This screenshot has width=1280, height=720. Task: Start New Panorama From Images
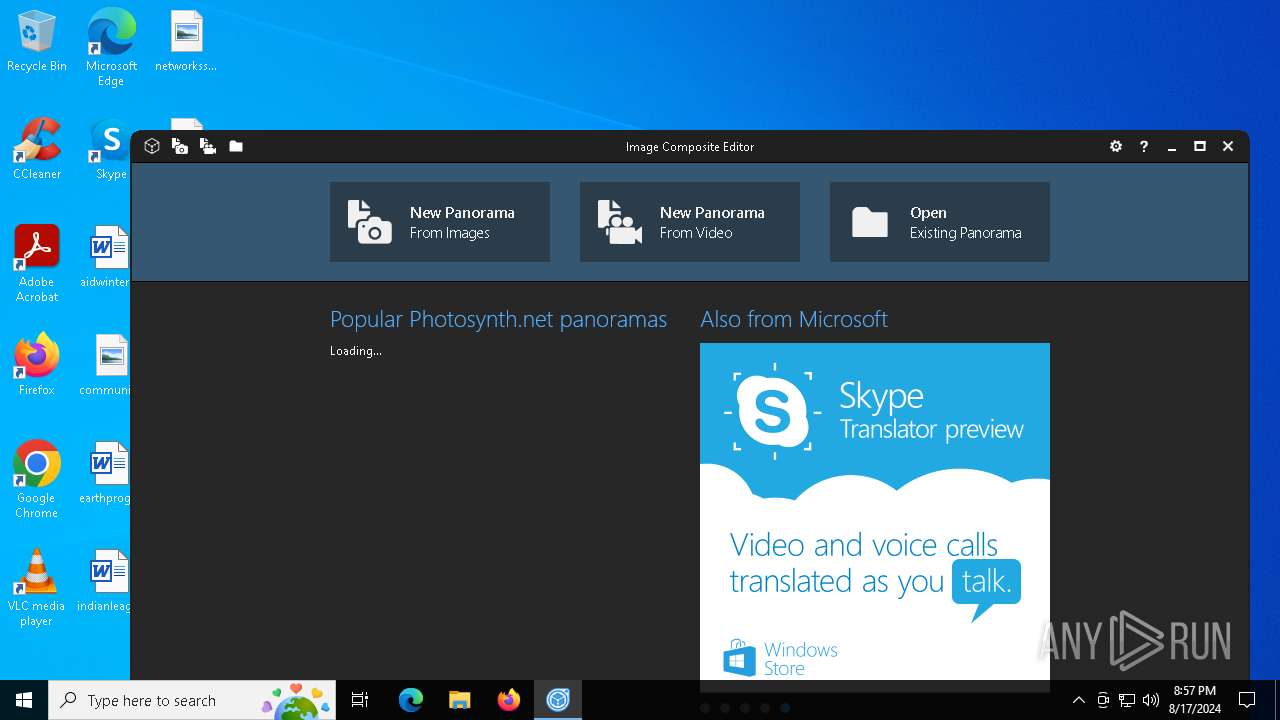(440, 222)
